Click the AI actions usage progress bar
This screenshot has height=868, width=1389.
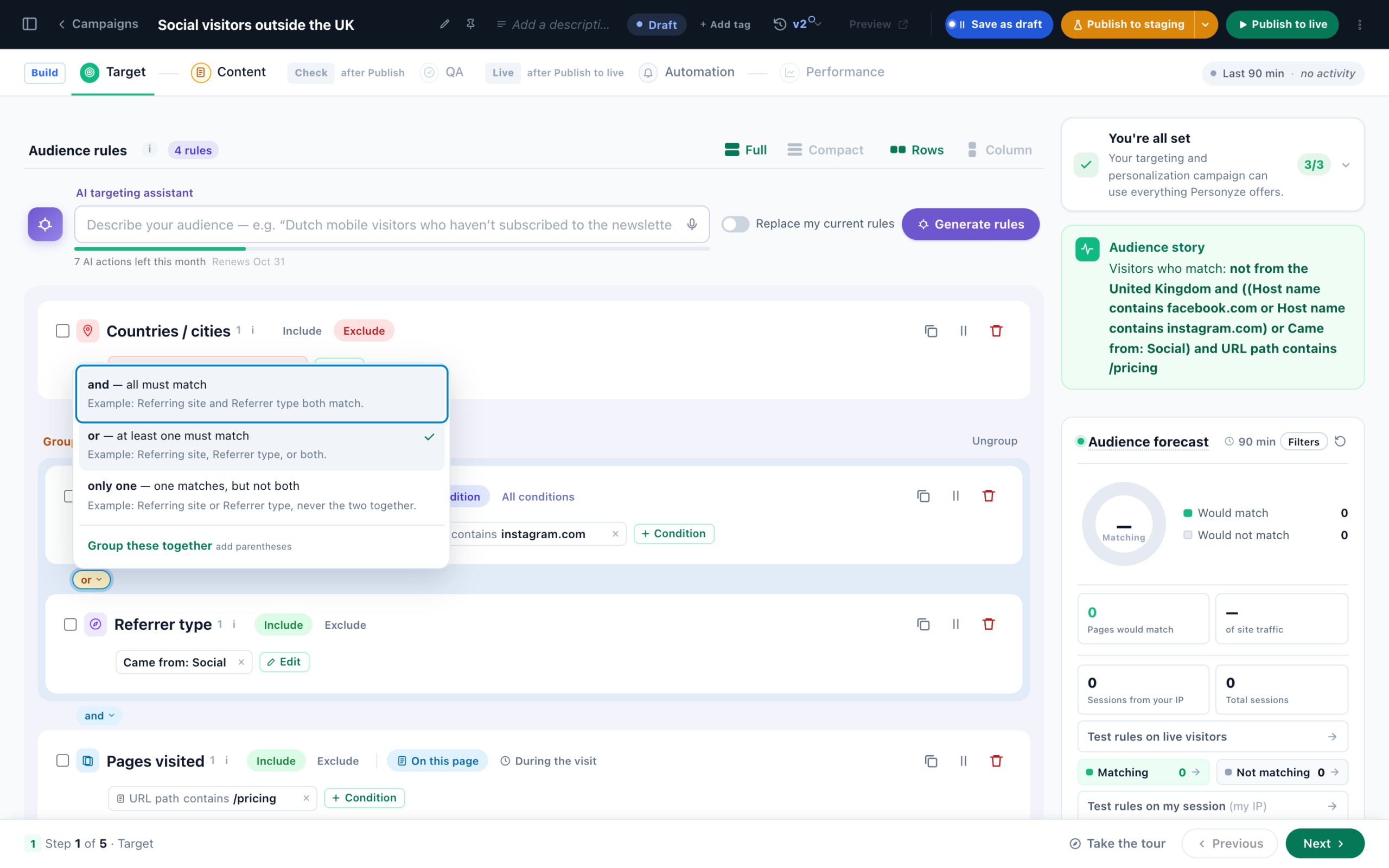click(x=392, y=248)
